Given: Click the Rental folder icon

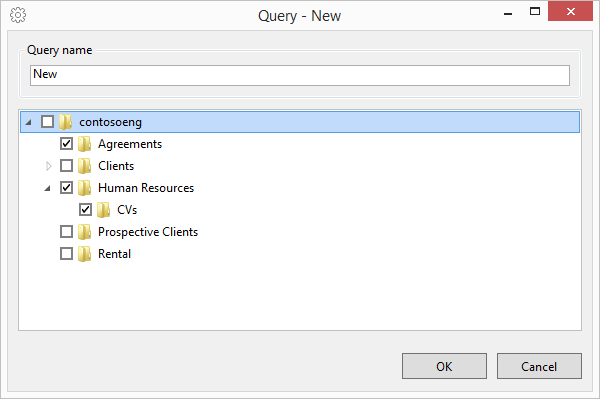Looking at the screenshot, I should point(85,254).
